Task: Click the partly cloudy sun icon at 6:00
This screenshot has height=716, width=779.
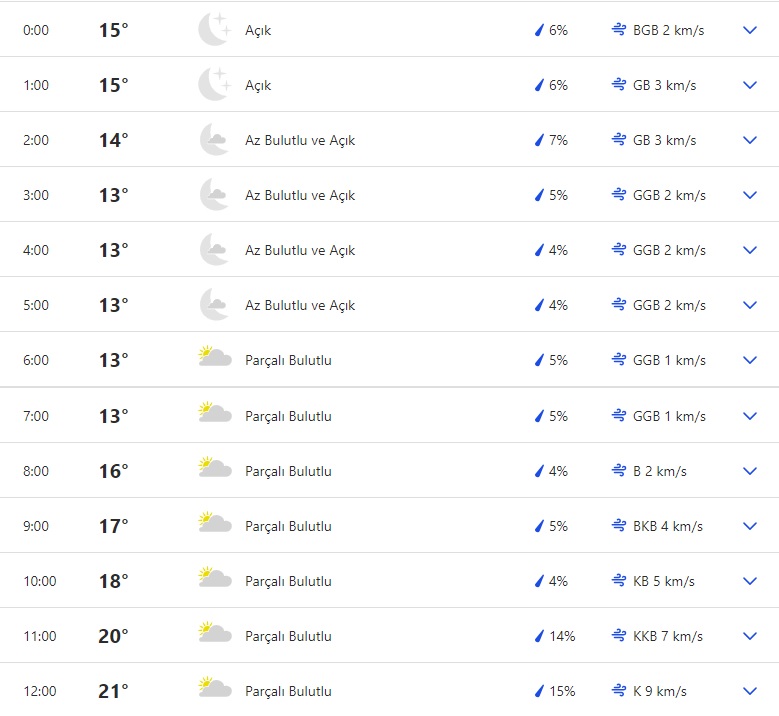Action: click(x=214, y=357)
